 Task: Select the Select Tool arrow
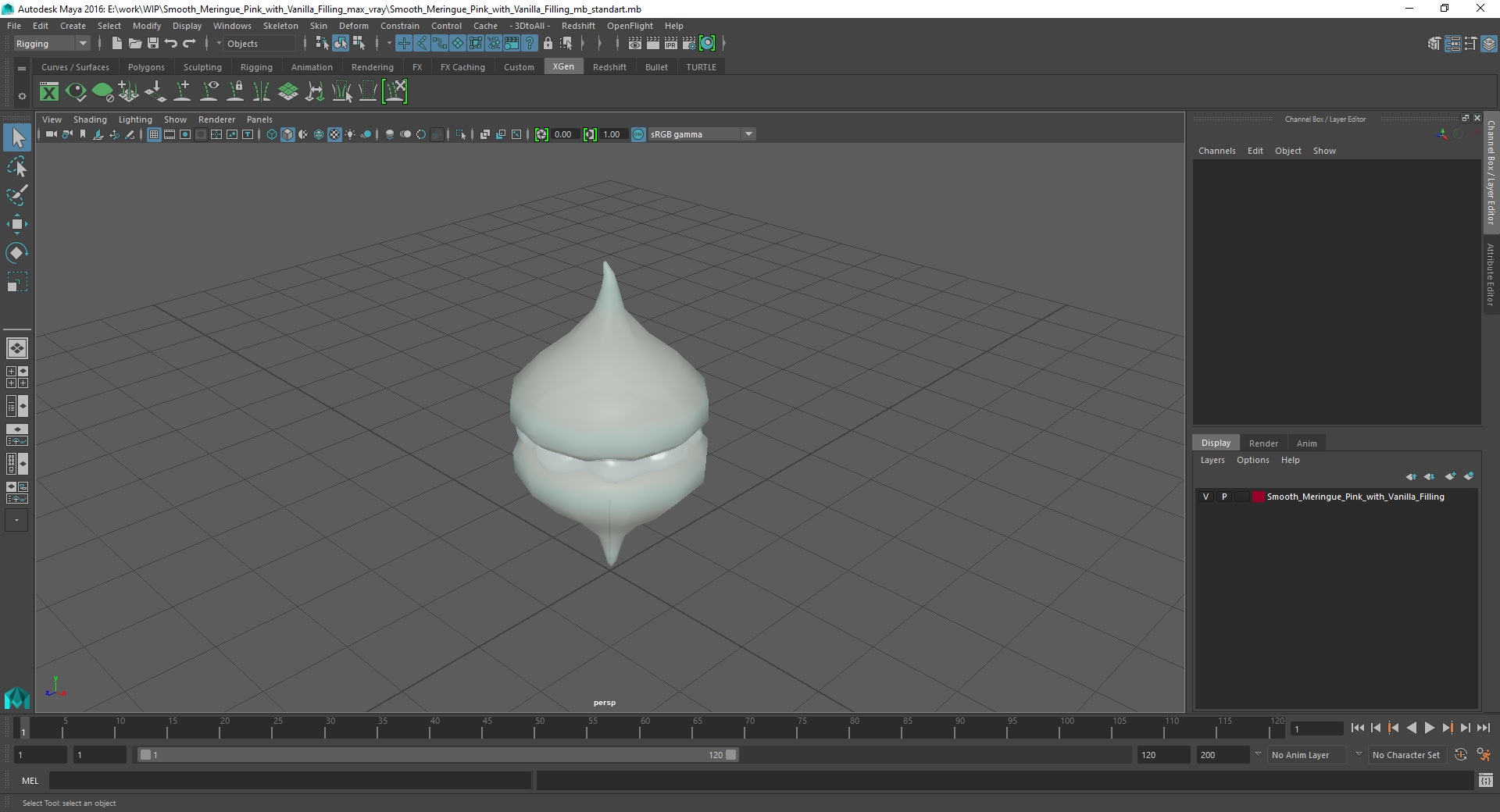click(17, 138)
